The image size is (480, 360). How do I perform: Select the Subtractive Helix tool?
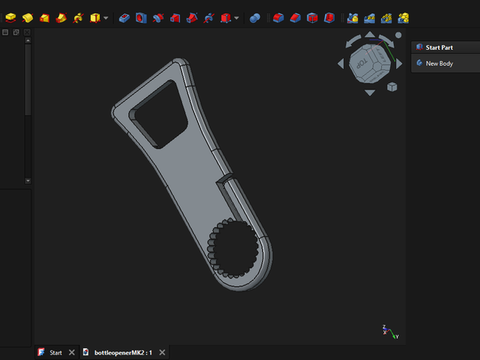(209, 18)
